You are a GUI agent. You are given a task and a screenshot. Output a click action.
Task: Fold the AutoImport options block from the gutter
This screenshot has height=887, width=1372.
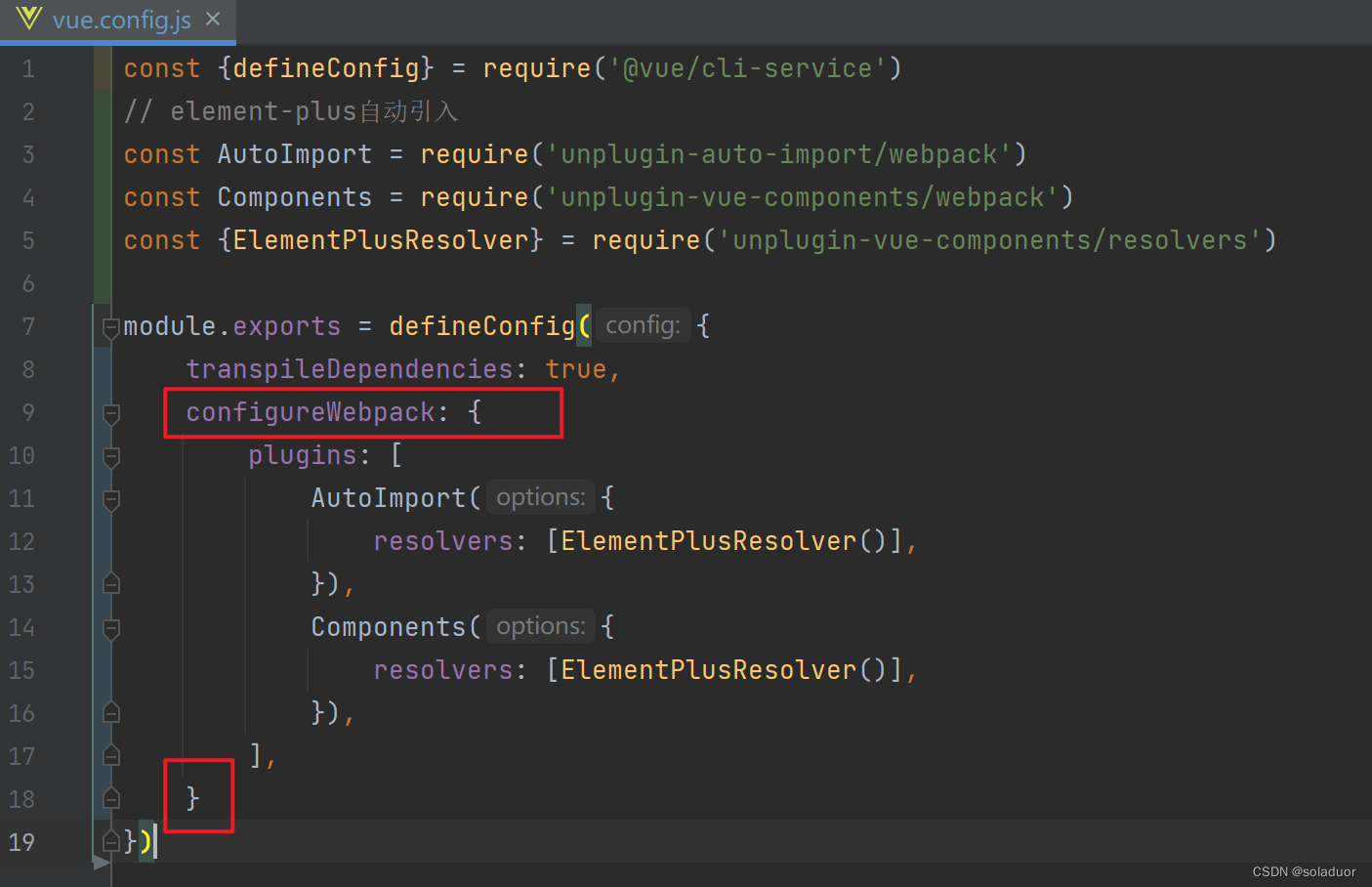(109, 499)
